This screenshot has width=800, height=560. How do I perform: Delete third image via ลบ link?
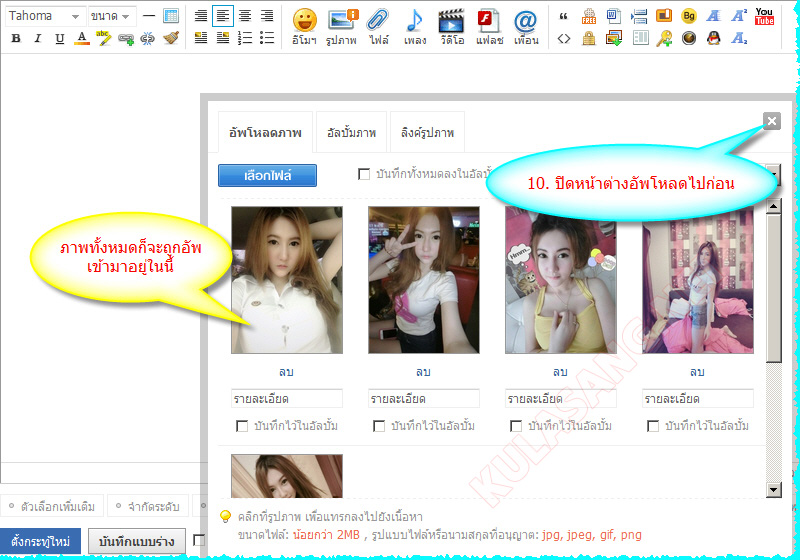[560, 372]
